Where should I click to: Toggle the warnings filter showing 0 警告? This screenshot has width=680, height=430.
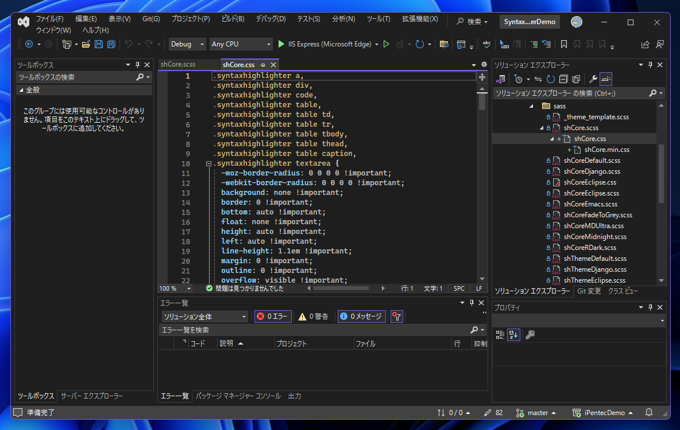point(314,316)
